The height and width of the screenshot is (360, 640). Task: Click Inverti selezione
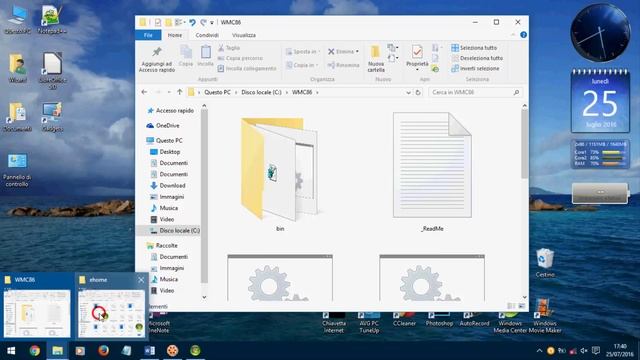[476, 69]
